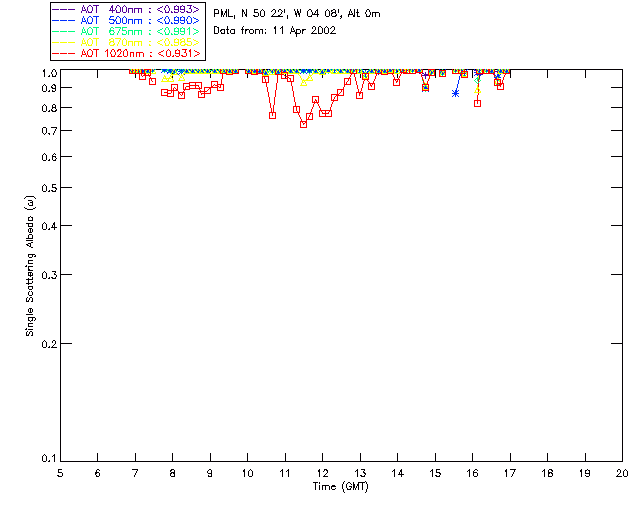Click the x-axis value 12
Screen dimensions: 640x512
click(322, 473)
